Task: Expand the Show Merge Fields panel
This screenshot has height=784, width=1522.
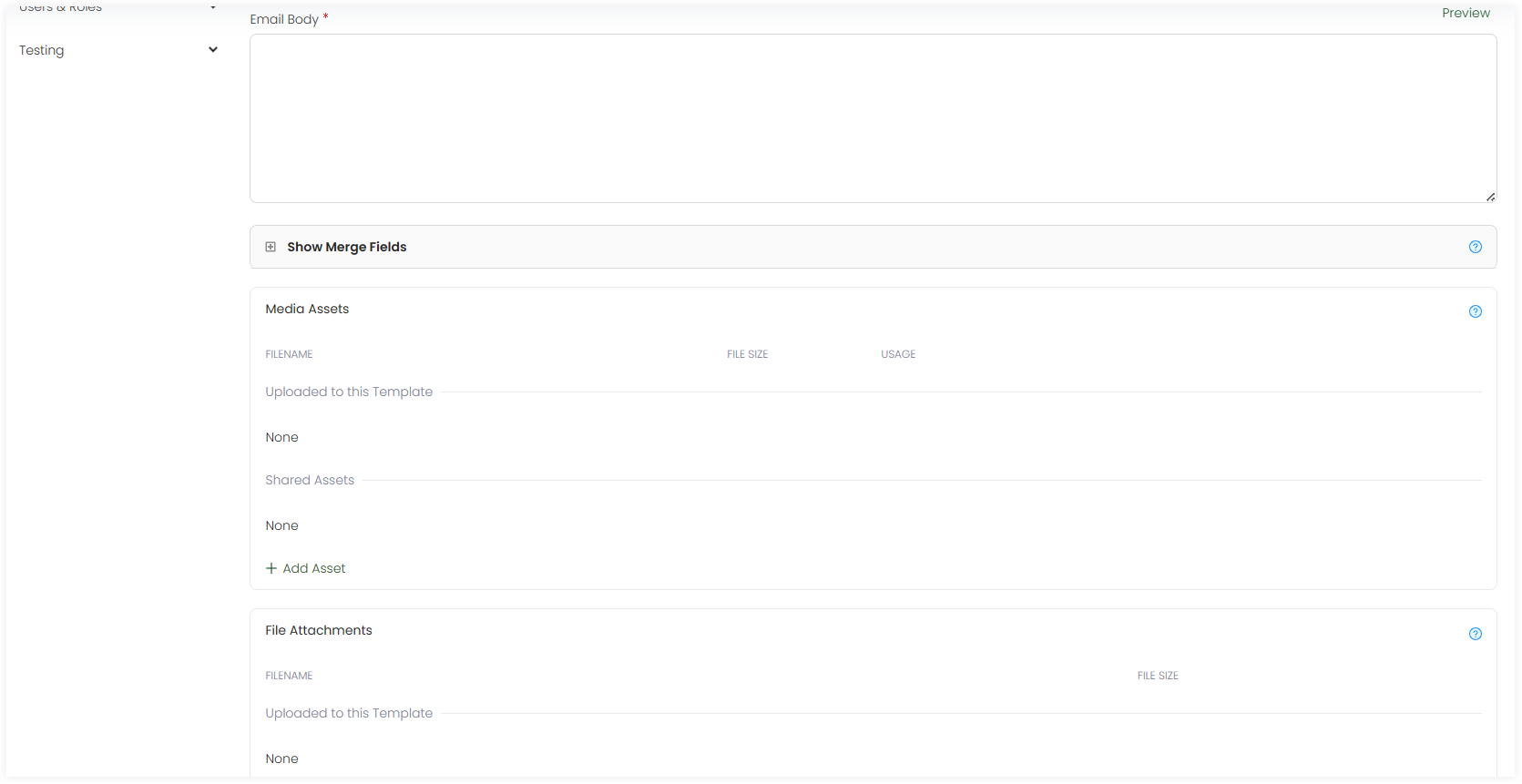Action: [x=873, y=247]
